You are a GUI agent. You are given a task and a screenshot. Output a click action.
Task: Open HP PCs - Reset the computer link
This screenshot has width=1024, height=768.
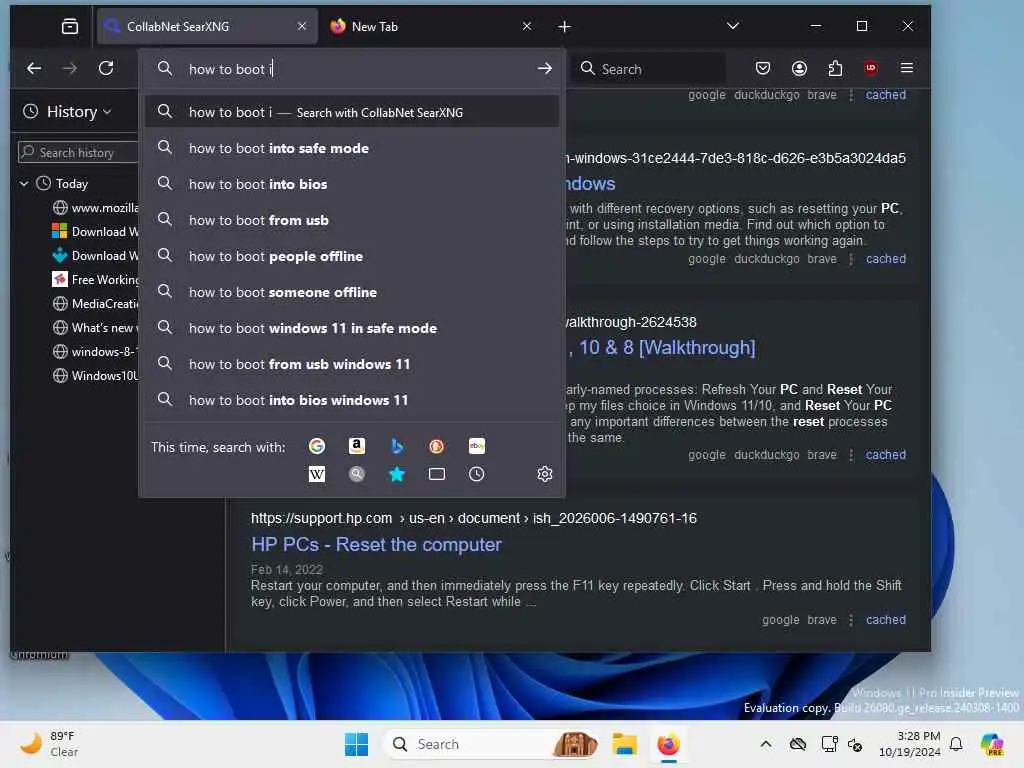pyautogui.click(x=376, y=544)
